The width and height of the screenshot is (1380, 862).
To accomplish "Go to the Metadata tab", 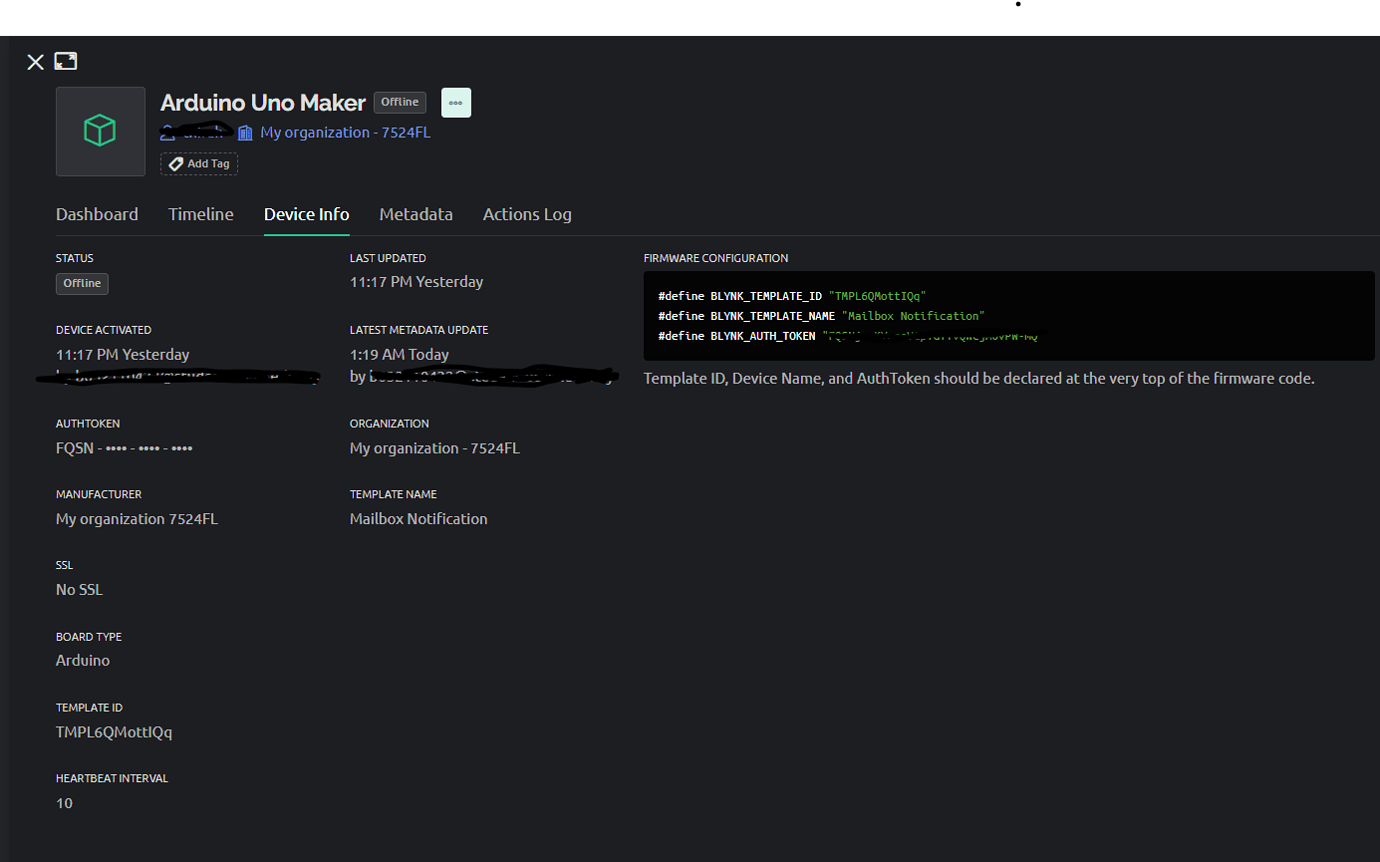I will pos(416,214).
